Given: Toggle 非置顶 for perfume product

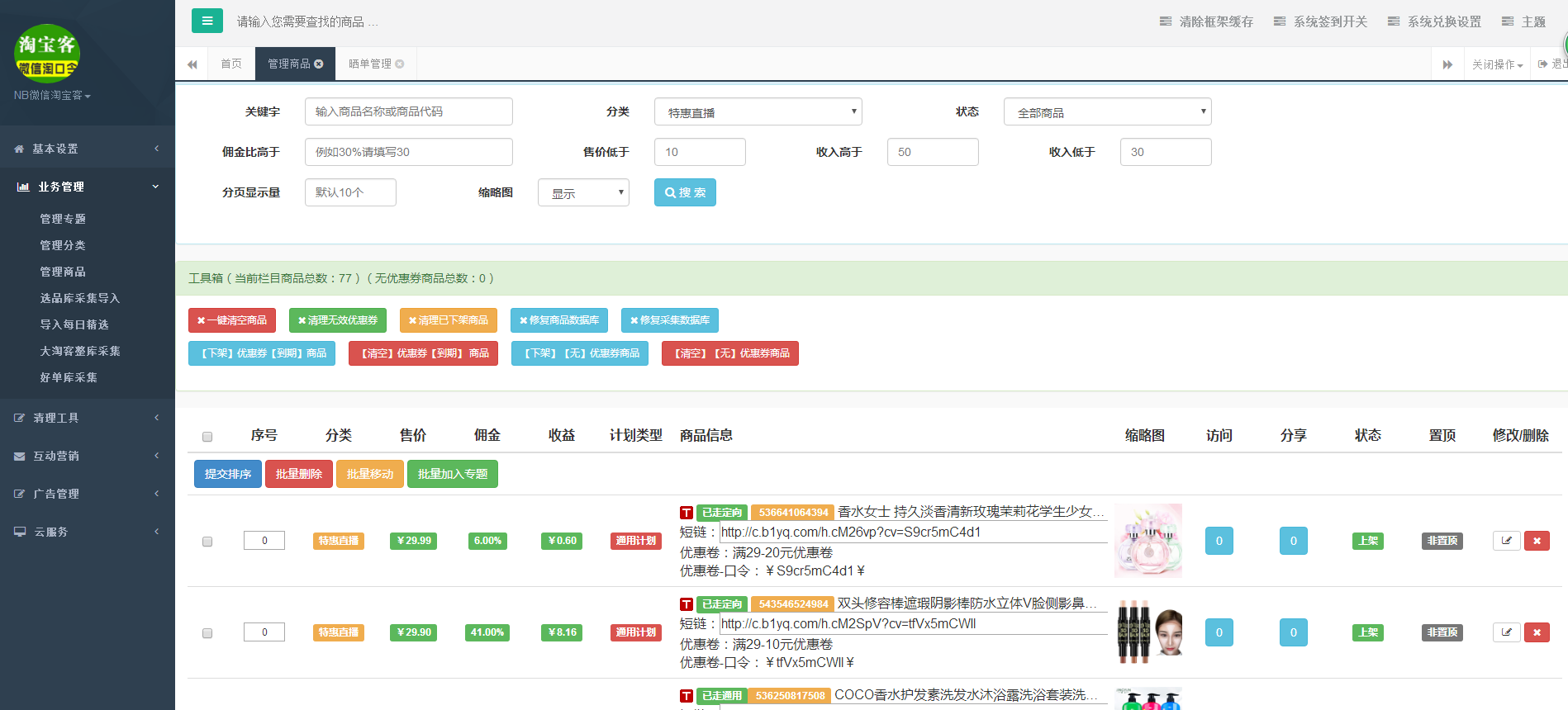Looking at the screenshot, I should click(1442, 541).
